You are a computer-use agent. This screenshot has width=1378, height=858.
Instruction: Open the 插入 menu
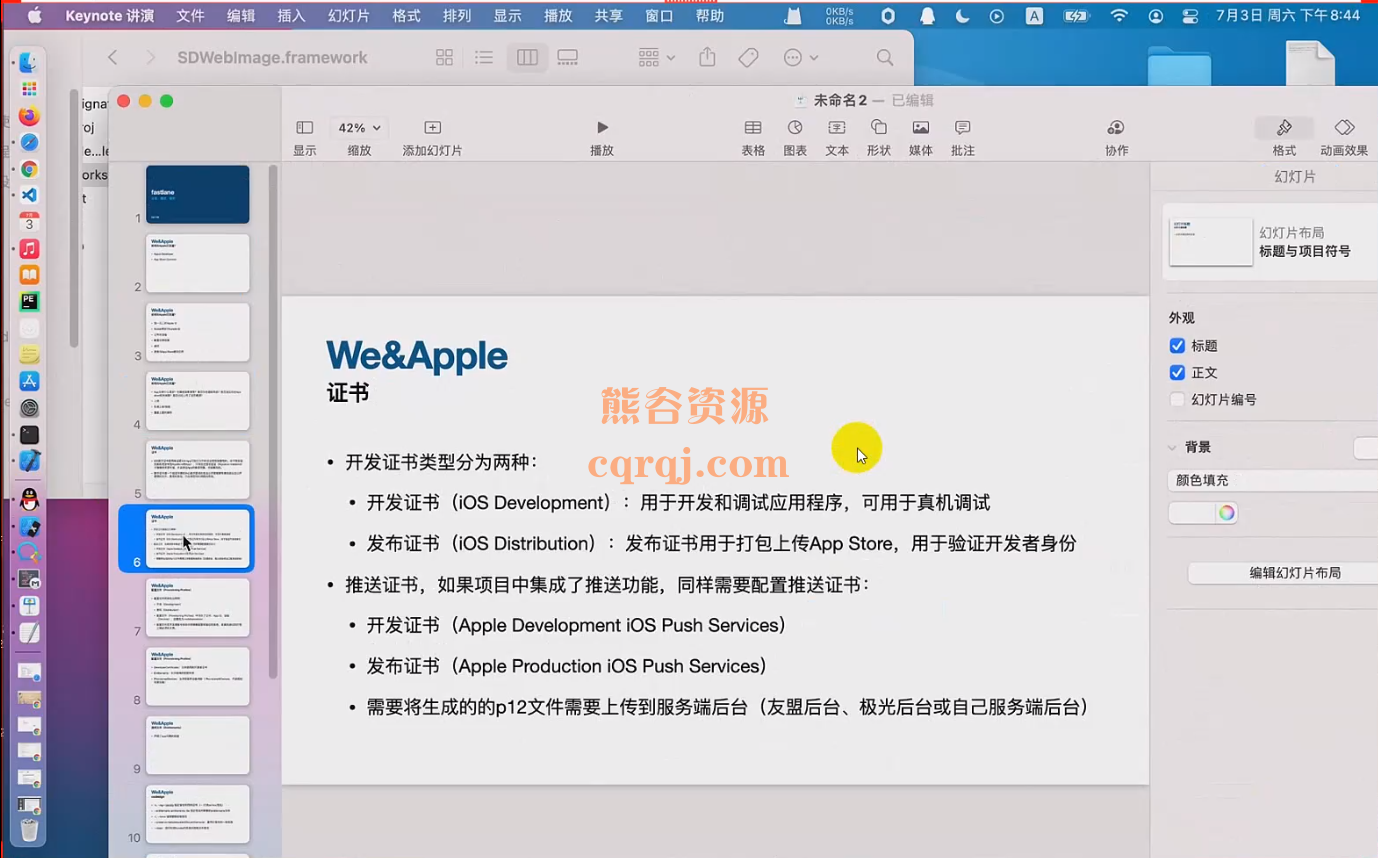coord(291,16)
